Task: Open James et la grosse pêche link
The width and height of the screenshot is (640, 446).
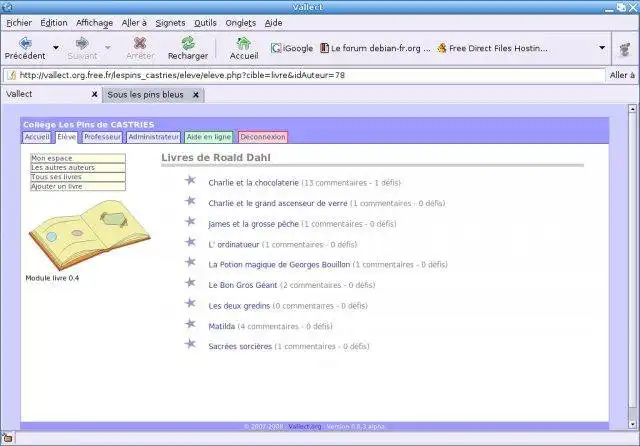Action: coord(253,224)
